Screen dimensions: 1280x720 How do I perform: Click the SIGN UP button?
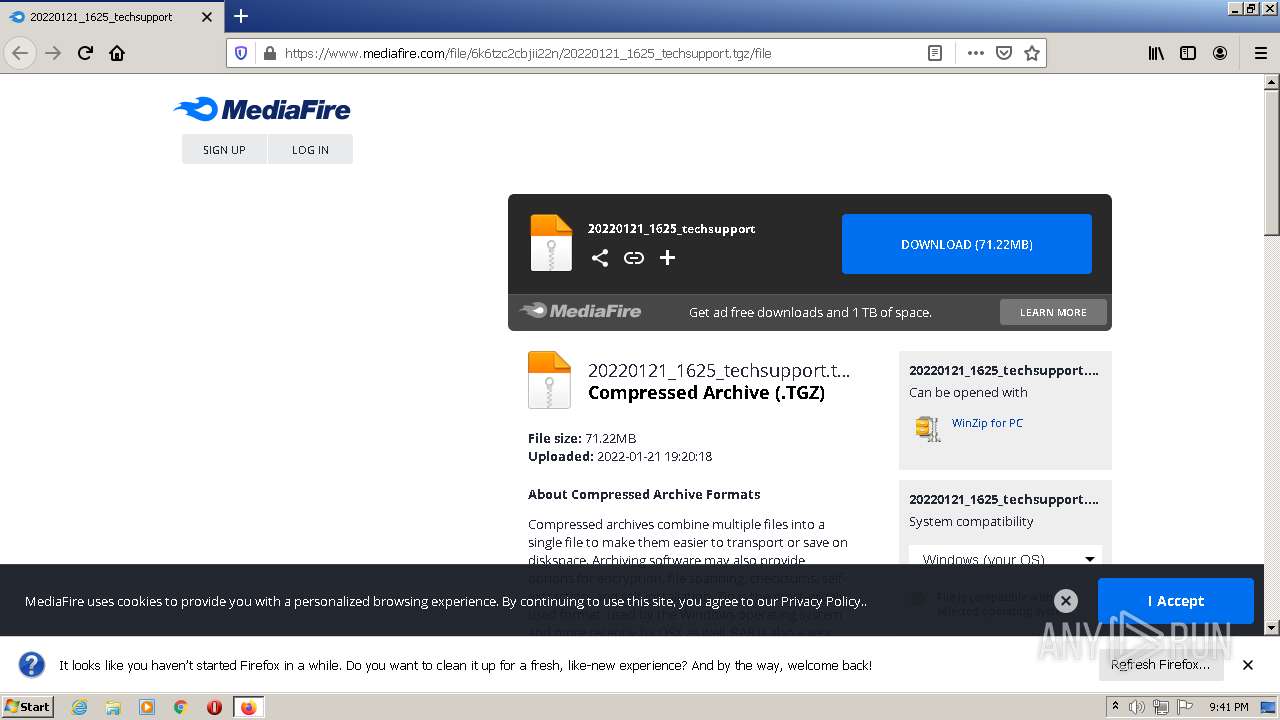click(224, 149)
